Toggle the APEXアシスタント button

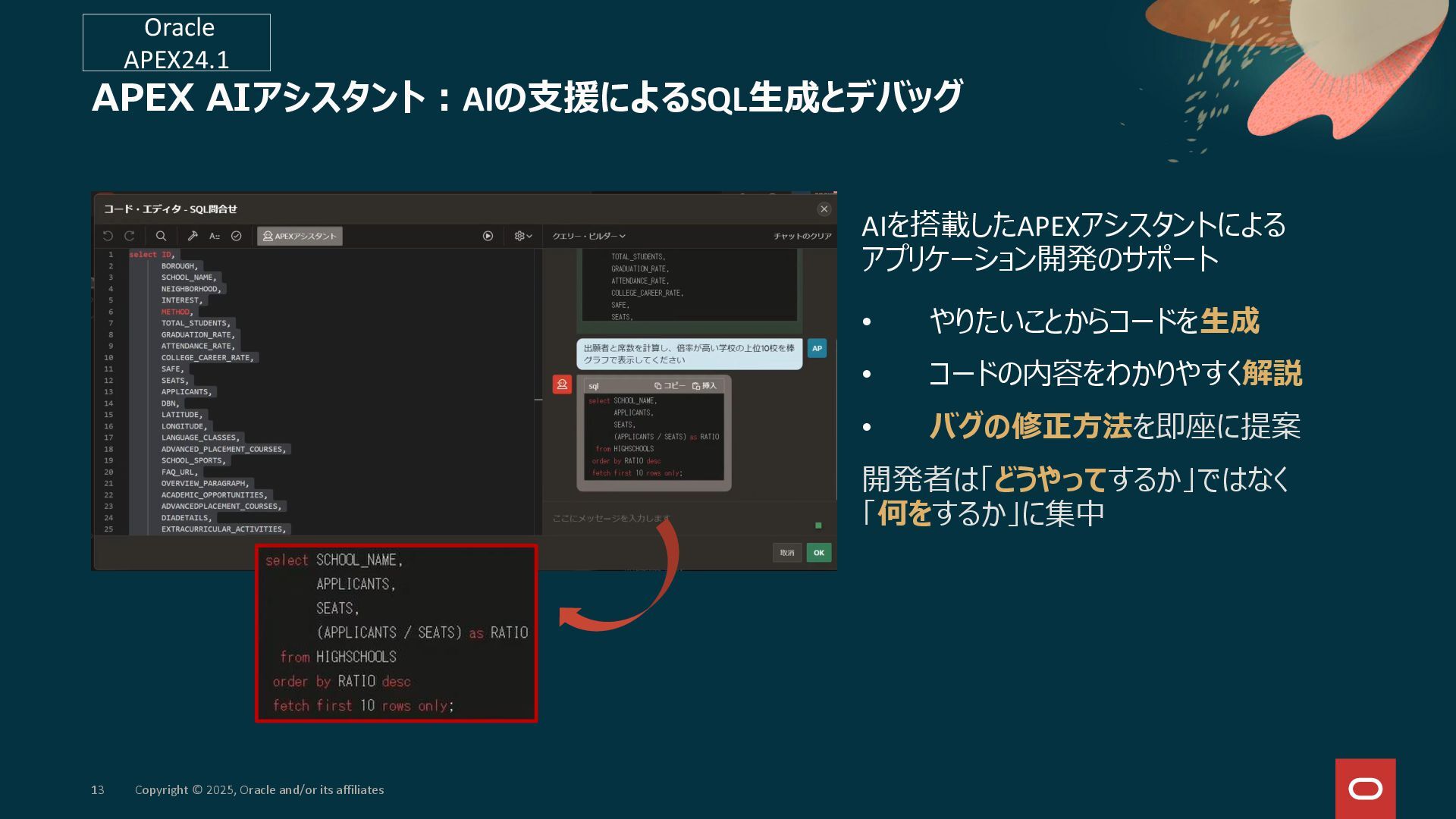300,236
